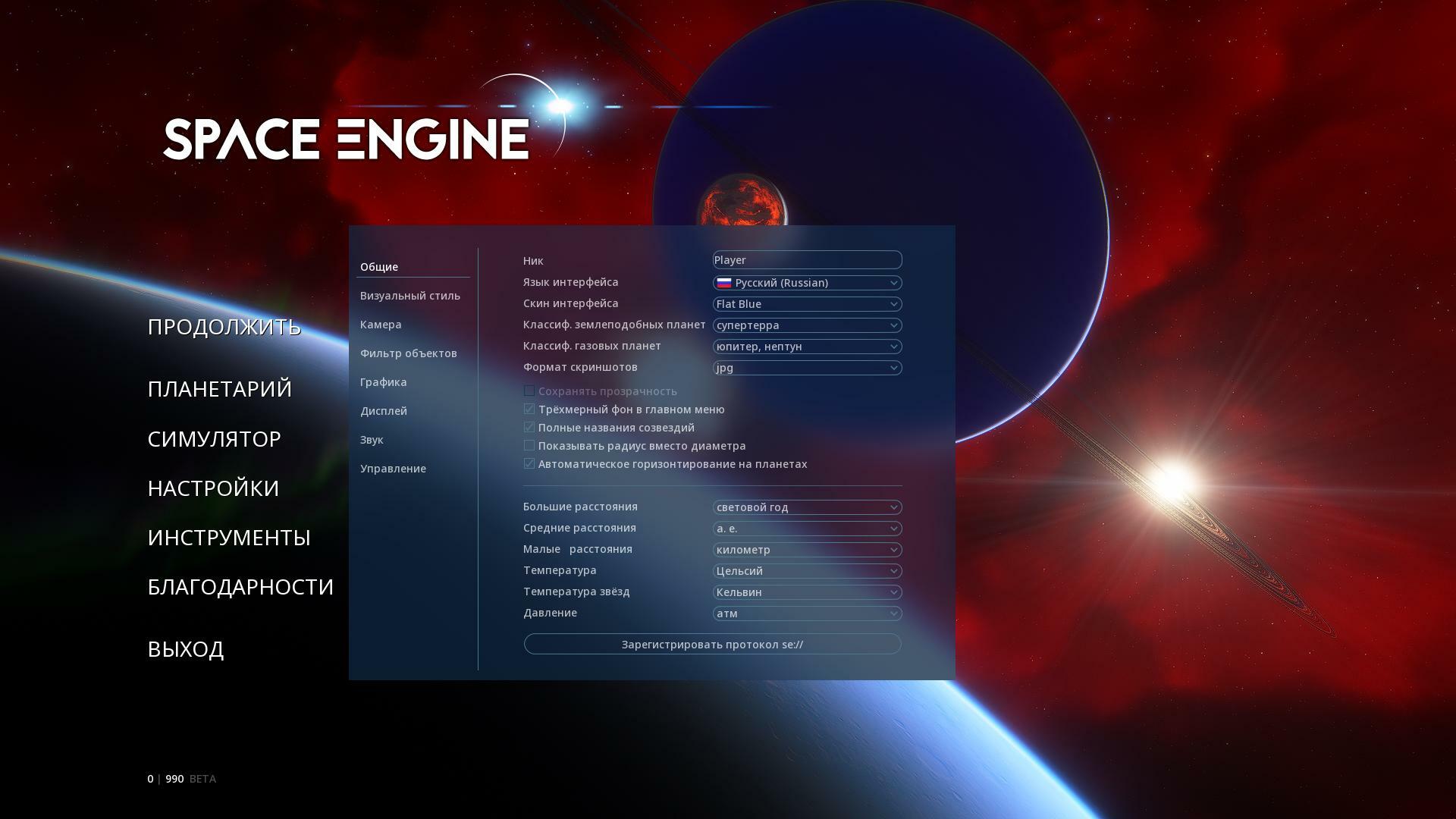Screen dimensions: 1456x819
Task: Show БЛАГОДАРНОСТИ credits
Action: coord(240,587)
